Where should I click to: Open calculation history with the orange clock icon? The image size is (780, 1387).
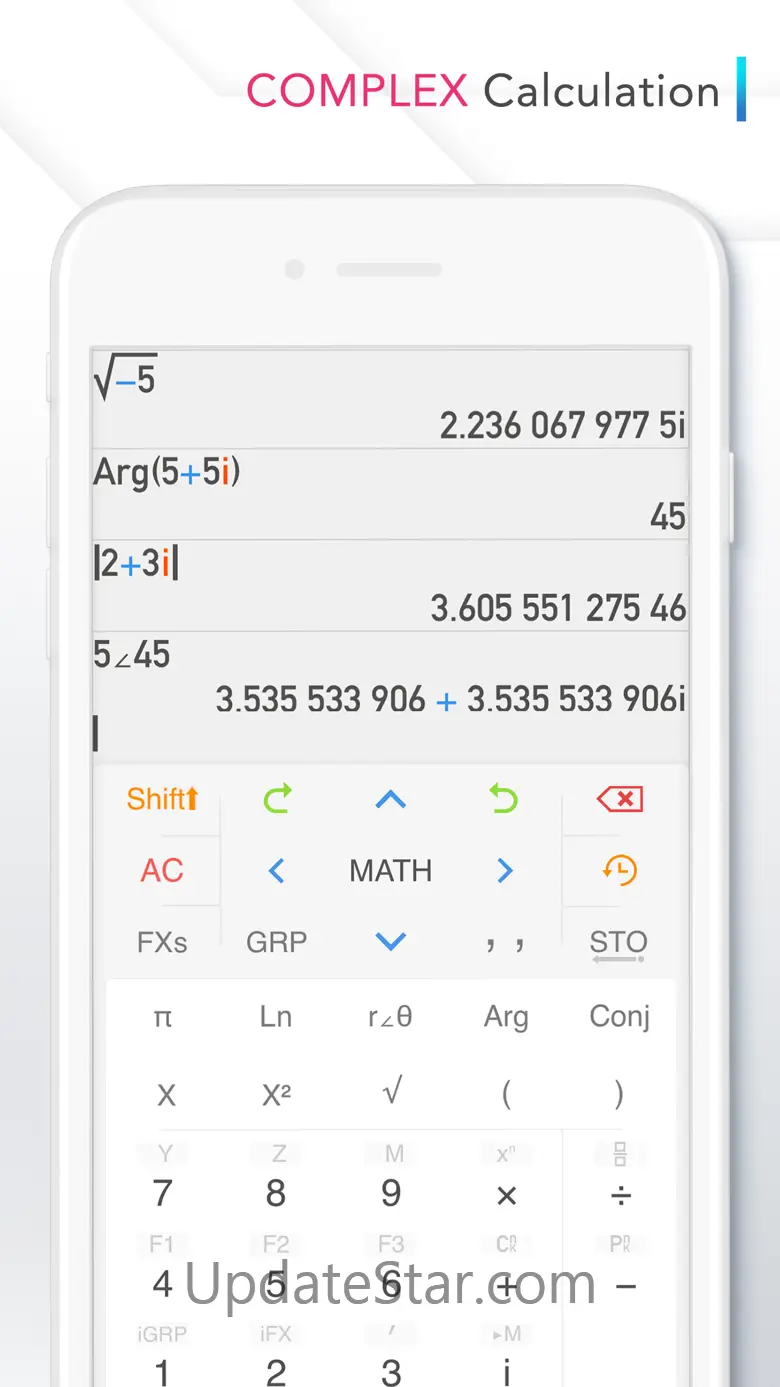pos(619,870)
